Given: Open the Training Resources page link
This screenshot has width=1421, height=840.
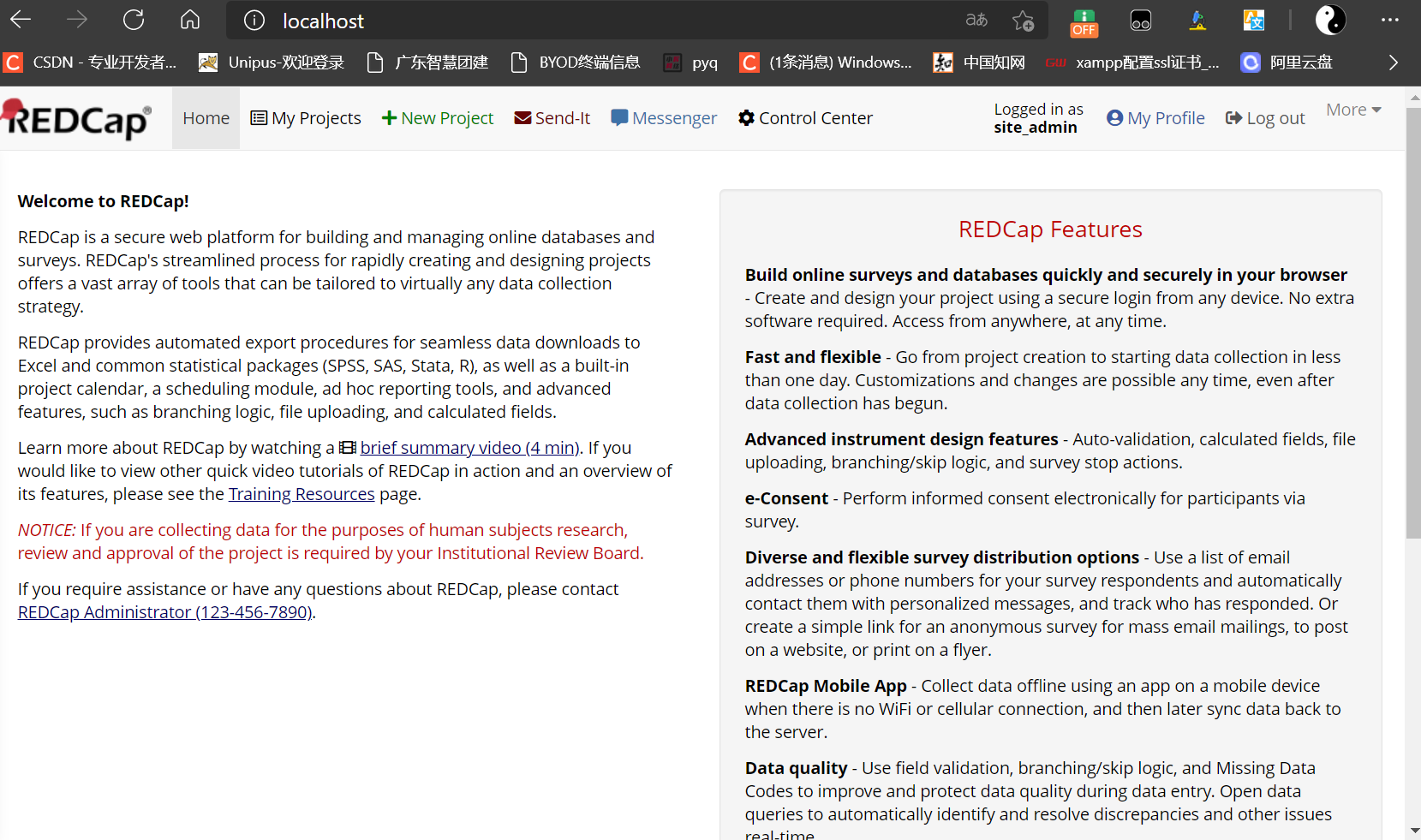Looking at the screenshot, I should click(302, 494).
